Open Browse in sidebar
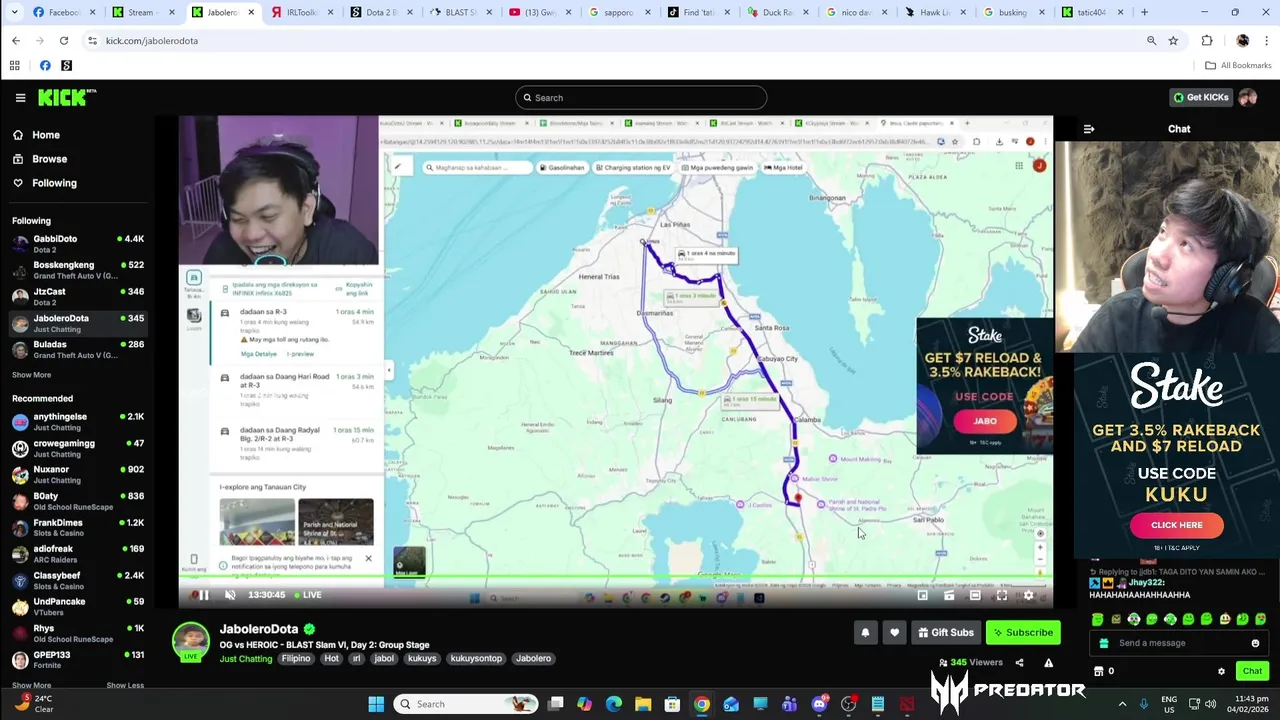This screenshot has height=720, width=1280. click(49, 159)
